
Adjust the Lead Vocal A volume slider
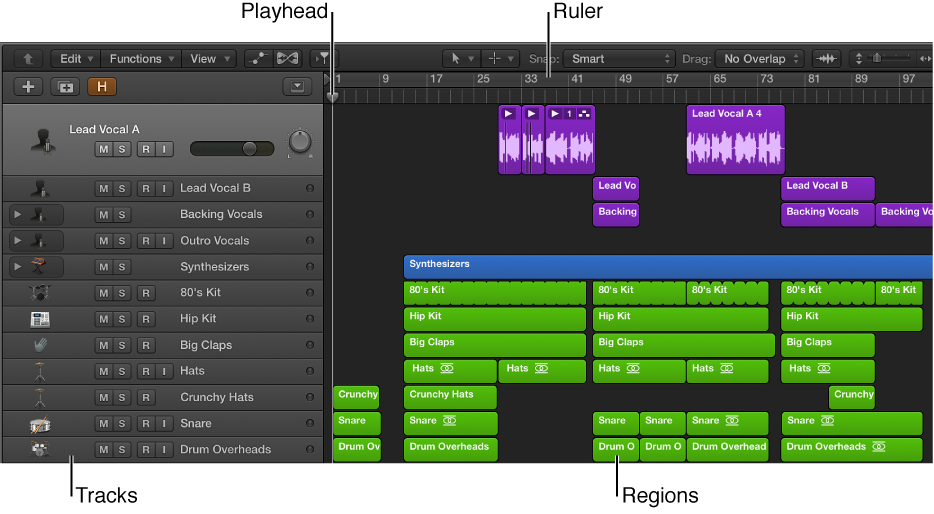[x=232, y=149]
